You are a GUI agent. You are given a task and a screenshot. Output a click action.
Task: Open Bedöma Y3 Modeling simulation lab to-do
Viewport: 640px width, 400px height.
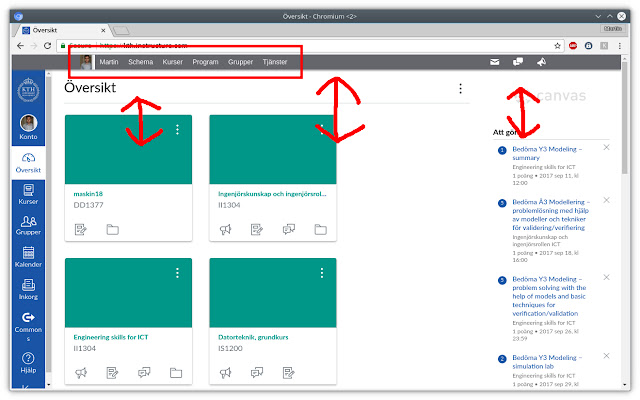[547, 362]
